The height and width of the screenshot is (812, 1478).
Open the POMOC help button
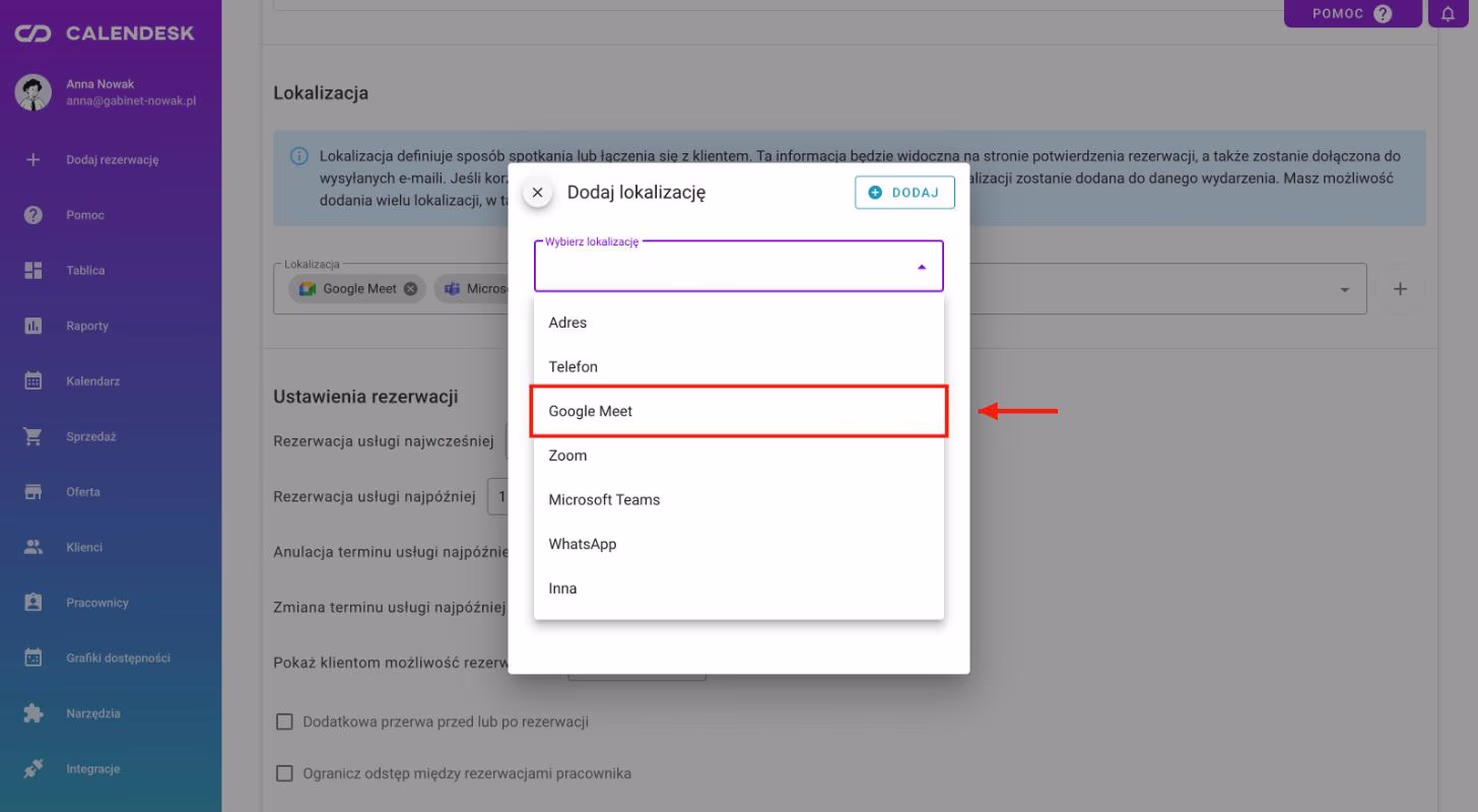[1353, 14]
